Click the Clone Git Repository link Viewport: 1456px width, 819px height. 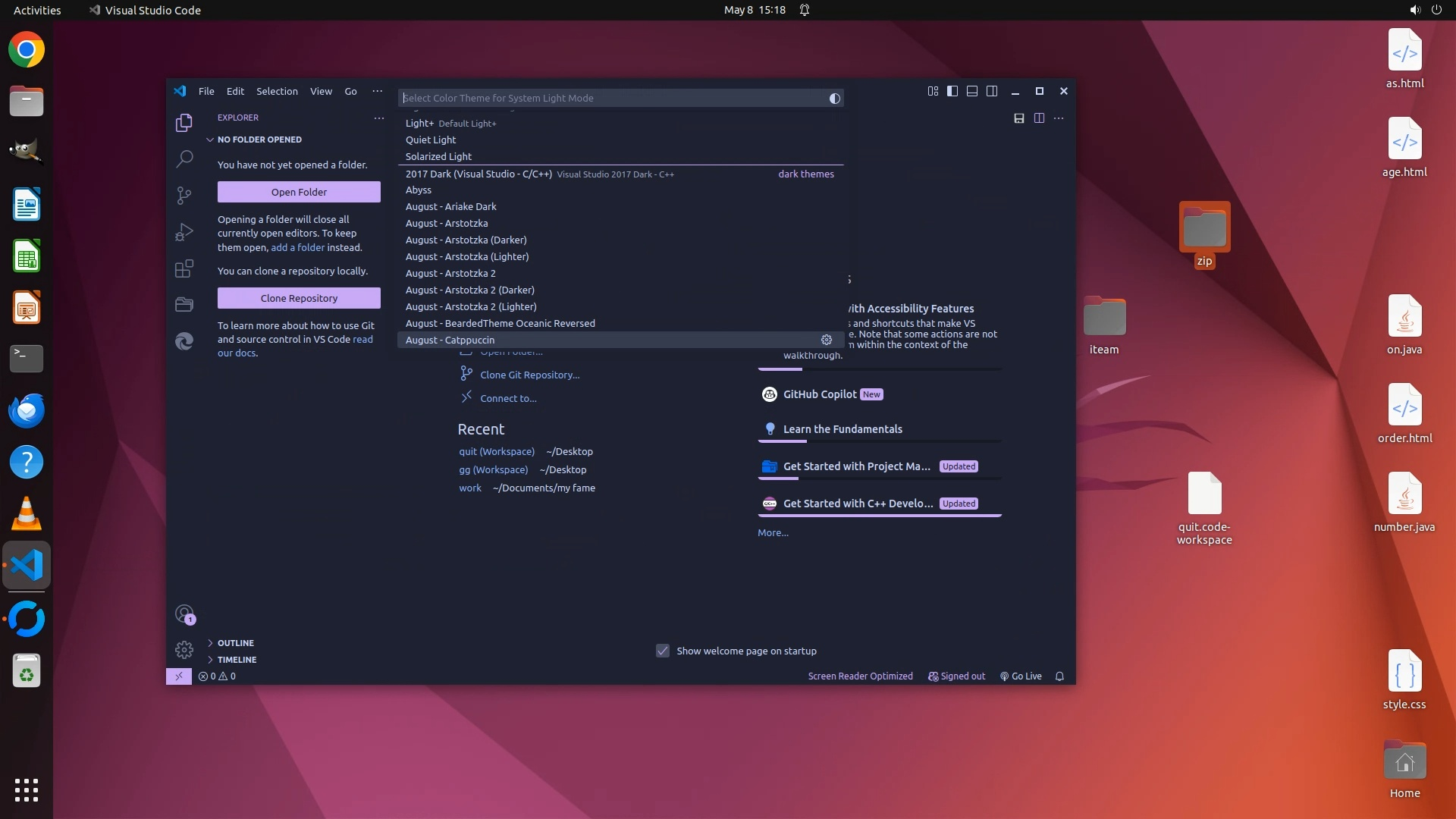pos(529,375)
